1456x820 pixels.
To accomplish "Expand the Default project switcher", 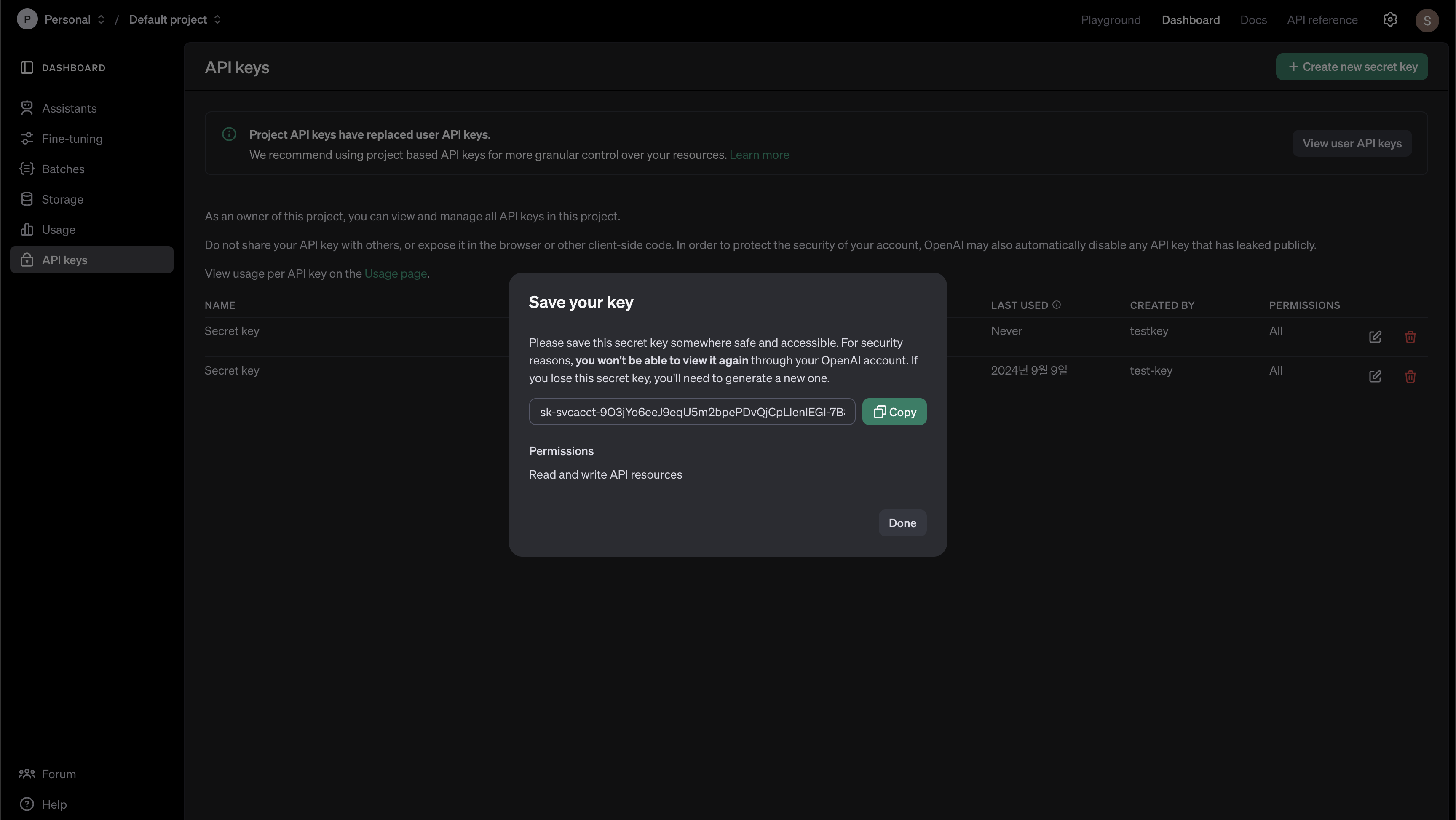I will [x=175, y=20].
